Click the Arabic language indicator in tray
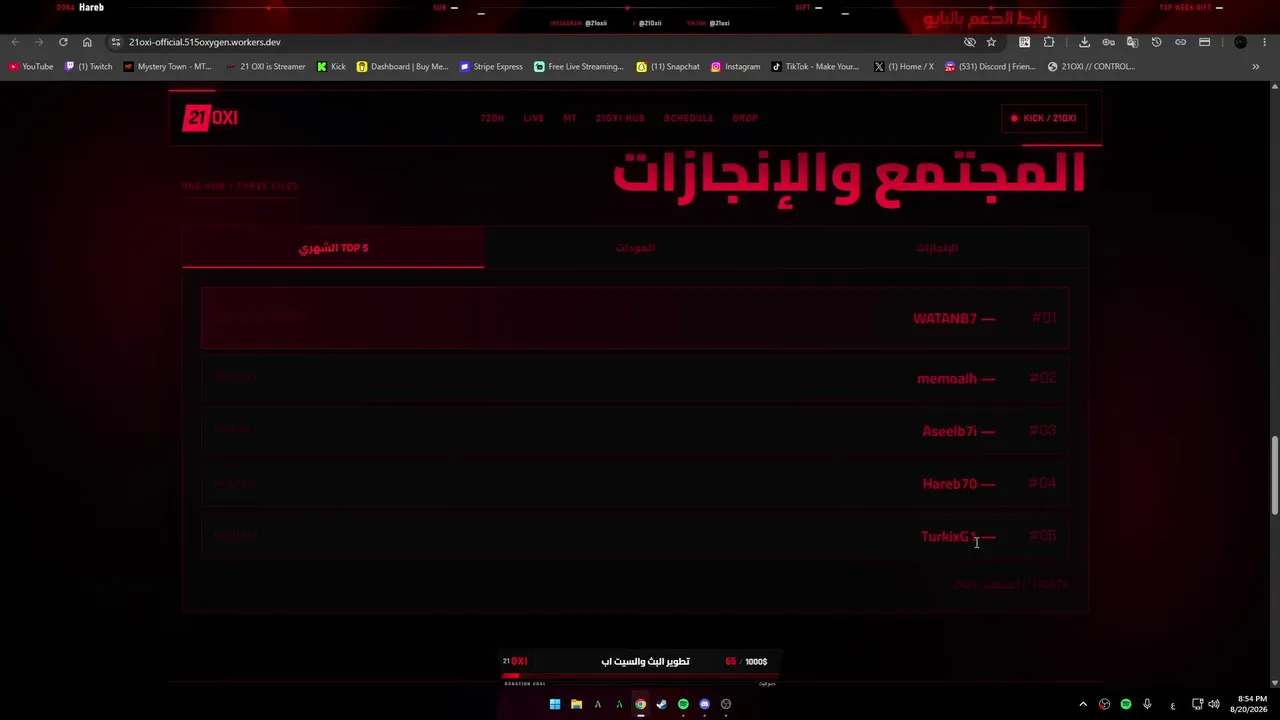The width and height of the screenshot is (1280, 720). click(x=1172, y=704)
